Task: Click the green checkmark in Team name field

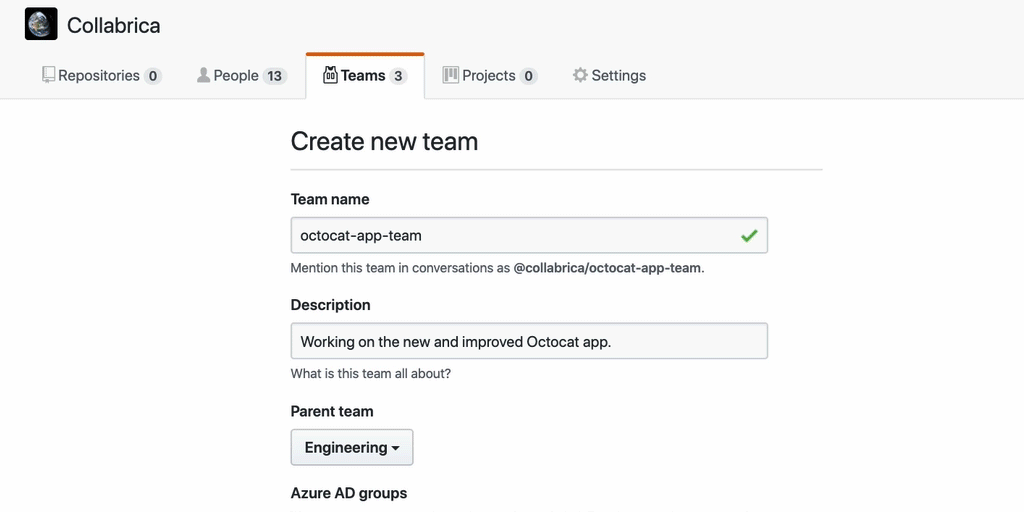Action: point(748,236)
